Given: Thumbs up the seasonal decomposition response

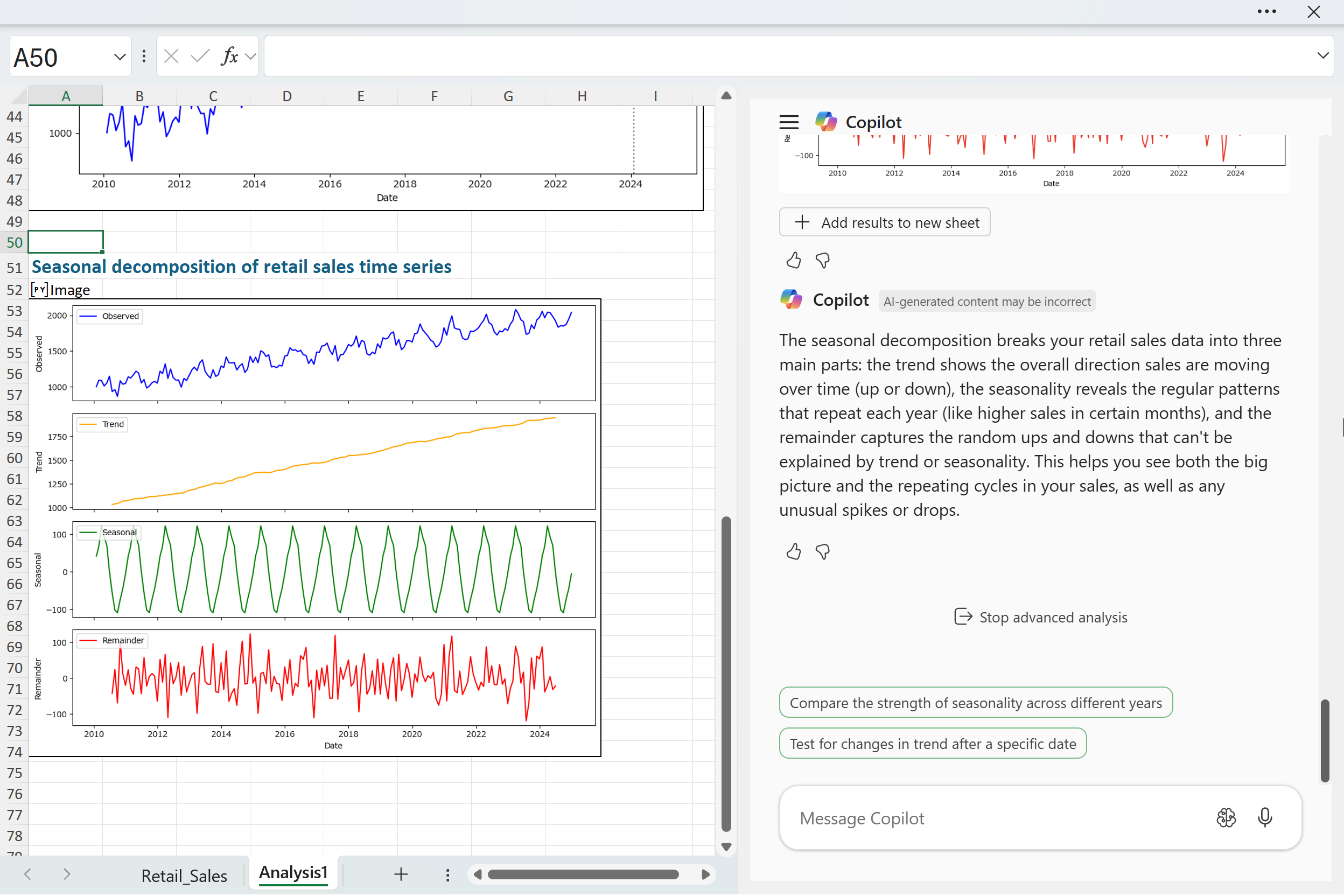Looking at the screenshot, I should tap(793, 551).
